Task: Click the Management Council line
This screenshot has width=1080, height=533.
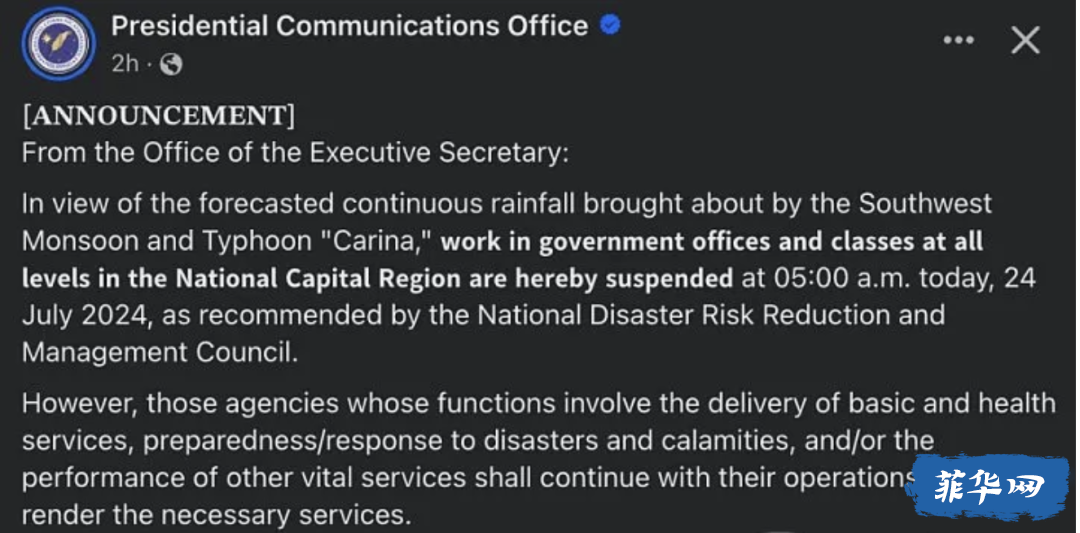Action: pyautogui.click(x=160, y=352)
